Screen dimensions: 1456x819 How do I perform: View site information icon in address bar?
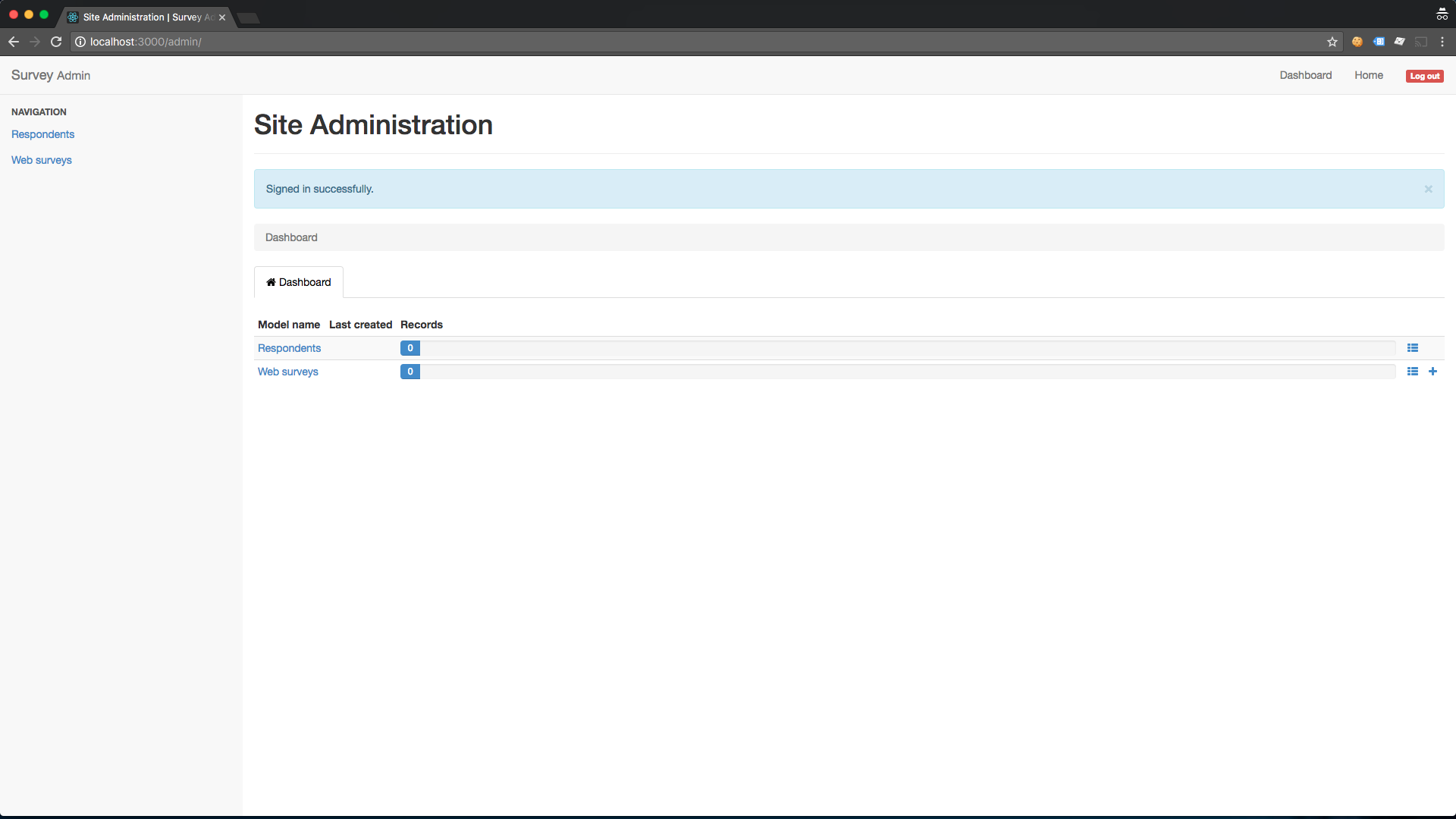80,42
